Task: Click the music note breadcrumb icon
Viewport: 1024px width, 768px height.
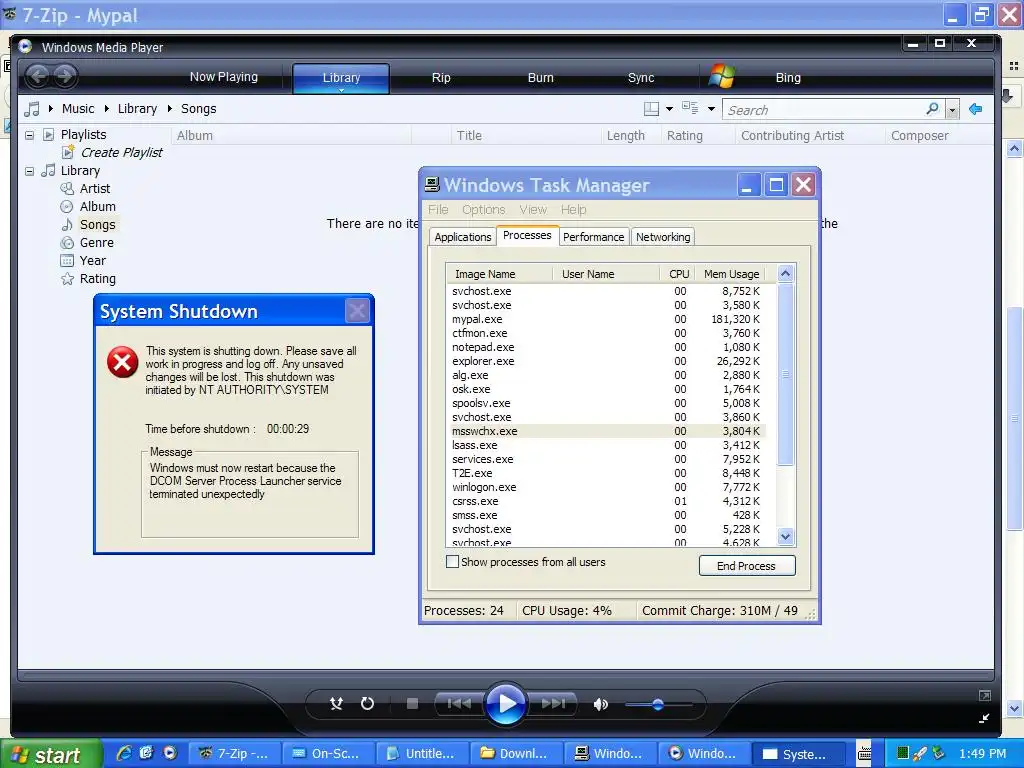Action: coord(31,109)
